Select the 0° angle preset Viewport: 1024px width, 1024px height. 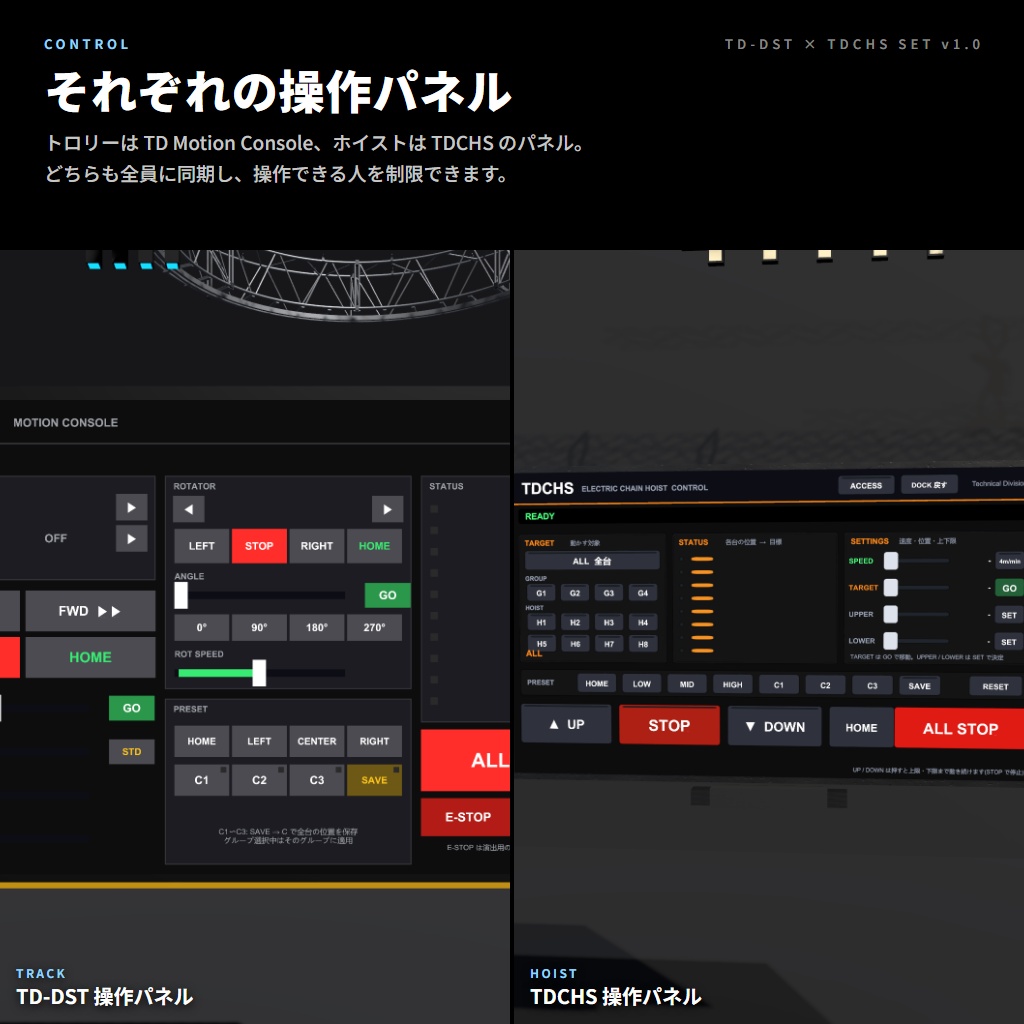pos(202,628)
